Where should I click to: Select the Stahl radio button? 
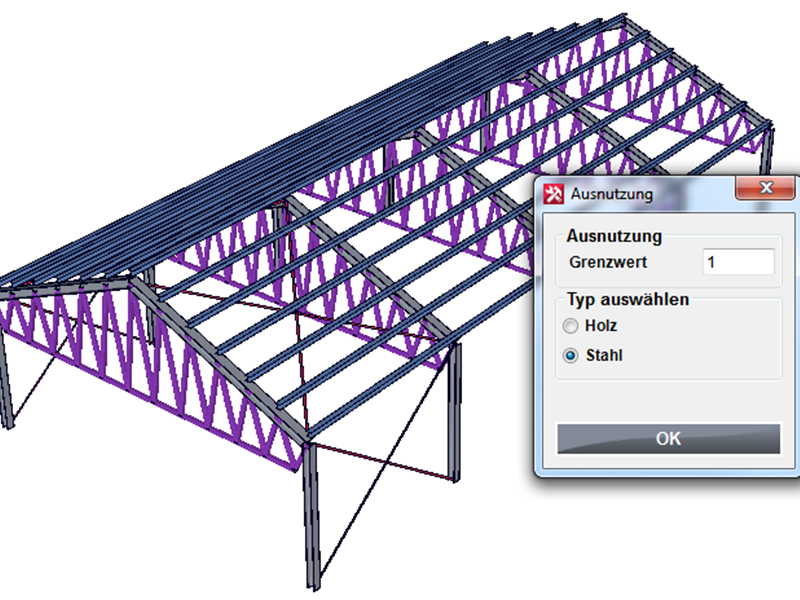click(x=570, y=355)
